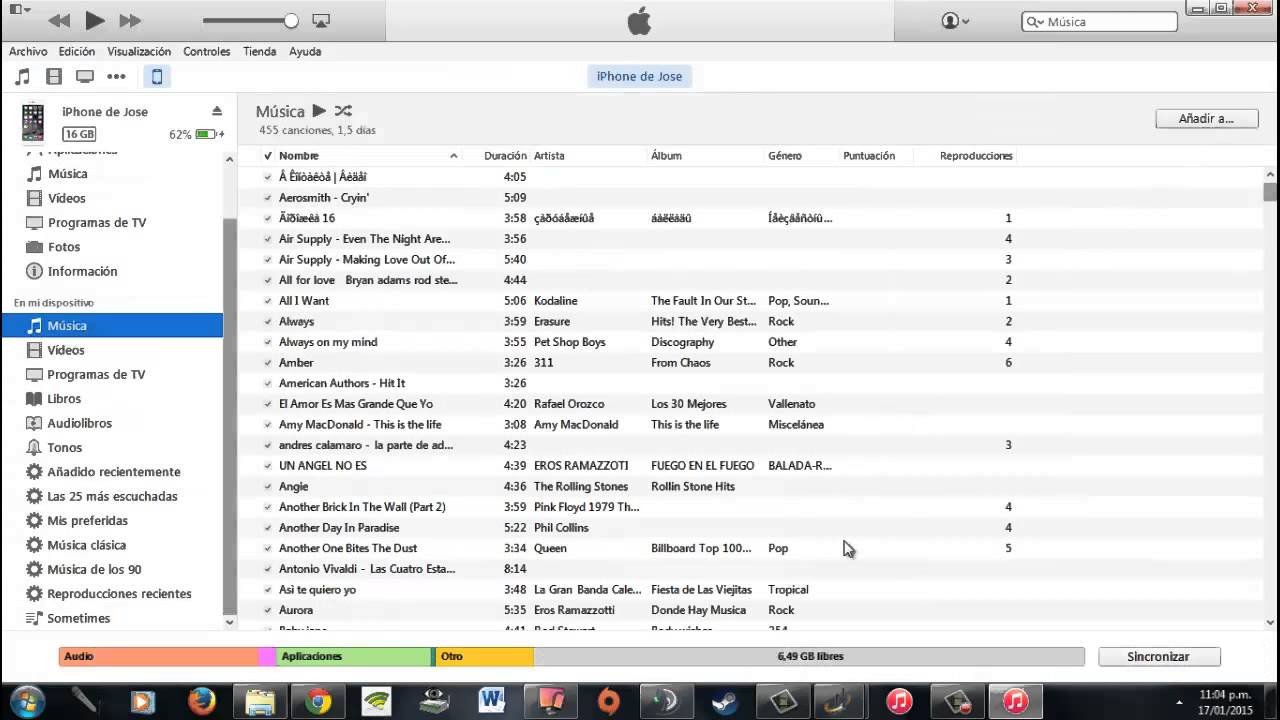The height and width of the screenshot is (720, 1280).
Task: Sort by Nombre column header
Action: click(x=368, y=156)
